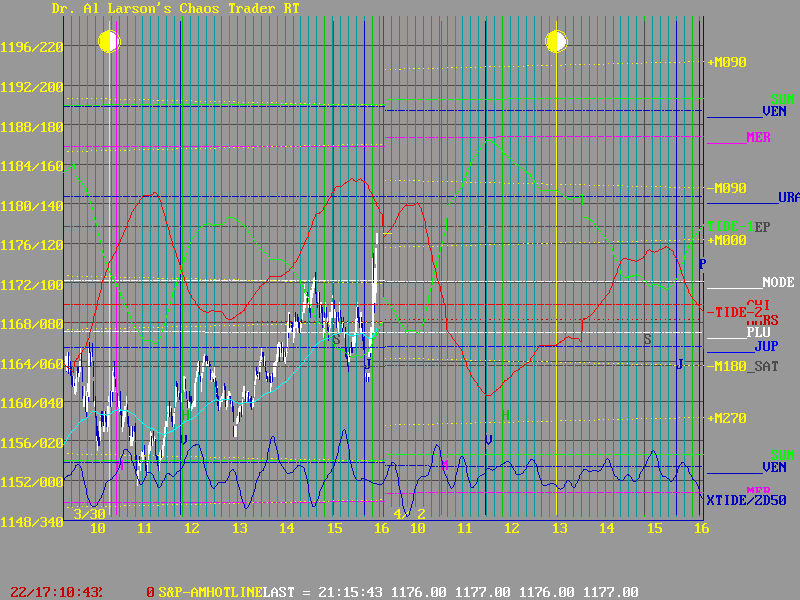Click the green H marker under the second-day trough
Image resolution: width=800 pixels, height=600 pixels.
[x=506, y=414]
